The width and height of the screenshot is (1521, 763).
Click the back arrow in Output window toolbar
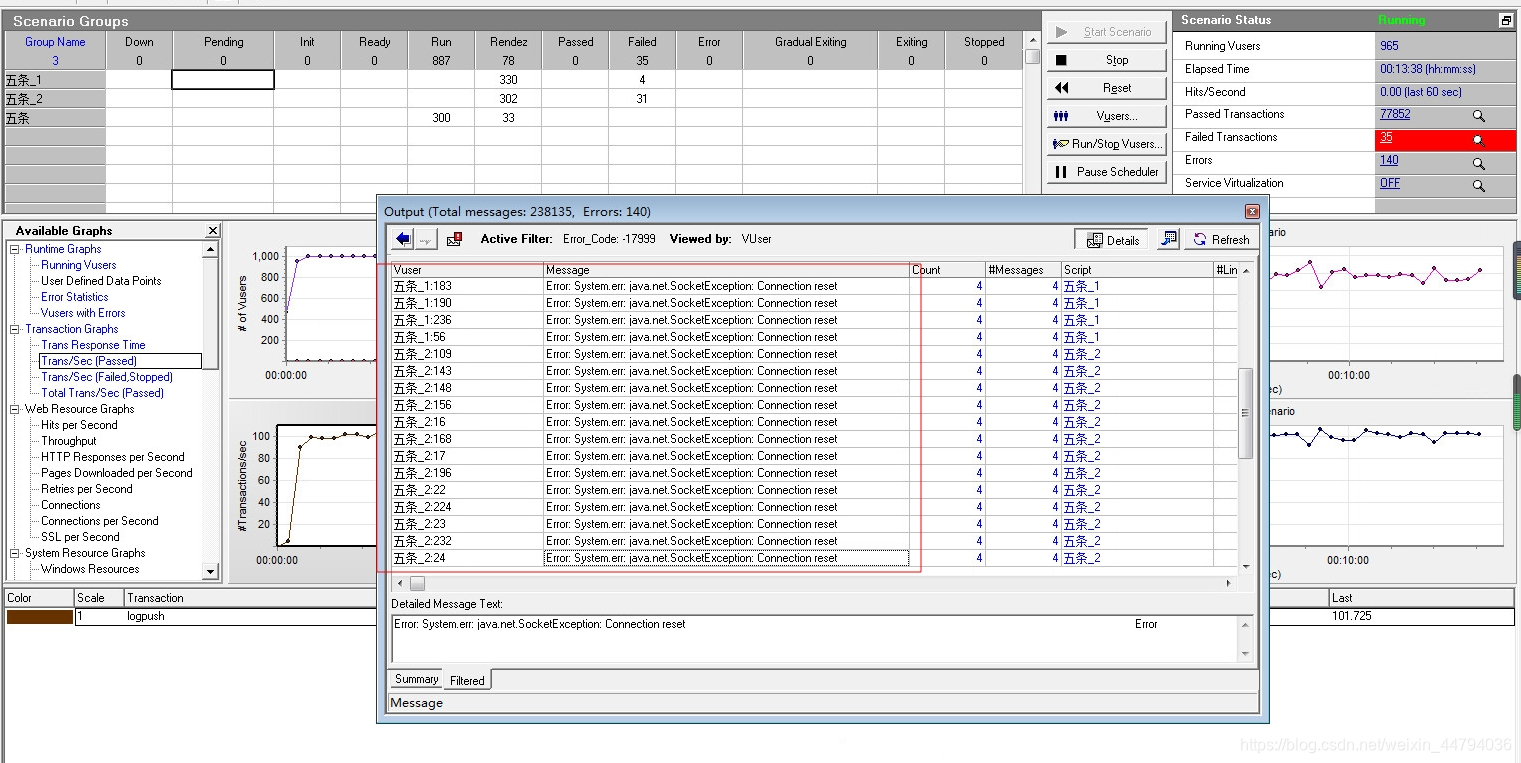click(x=403, y=239)
